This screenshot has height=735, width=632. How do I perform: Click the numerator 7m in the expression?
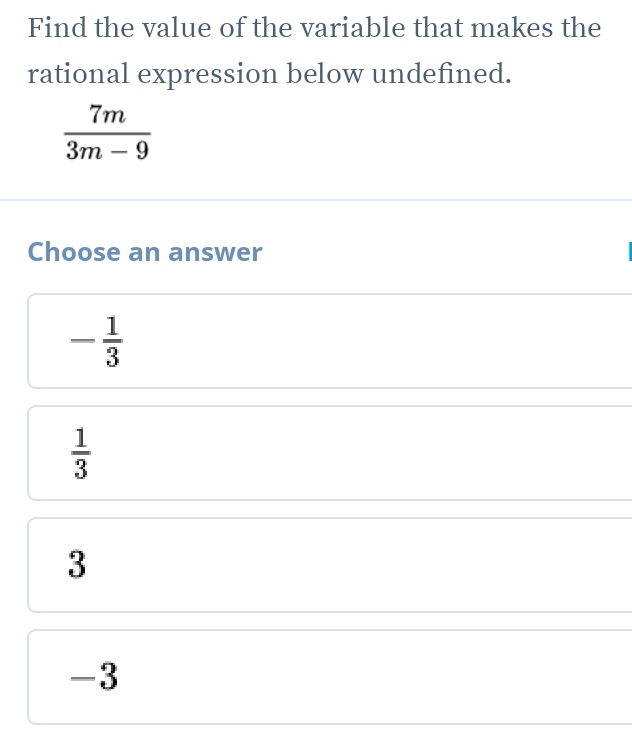107,116
